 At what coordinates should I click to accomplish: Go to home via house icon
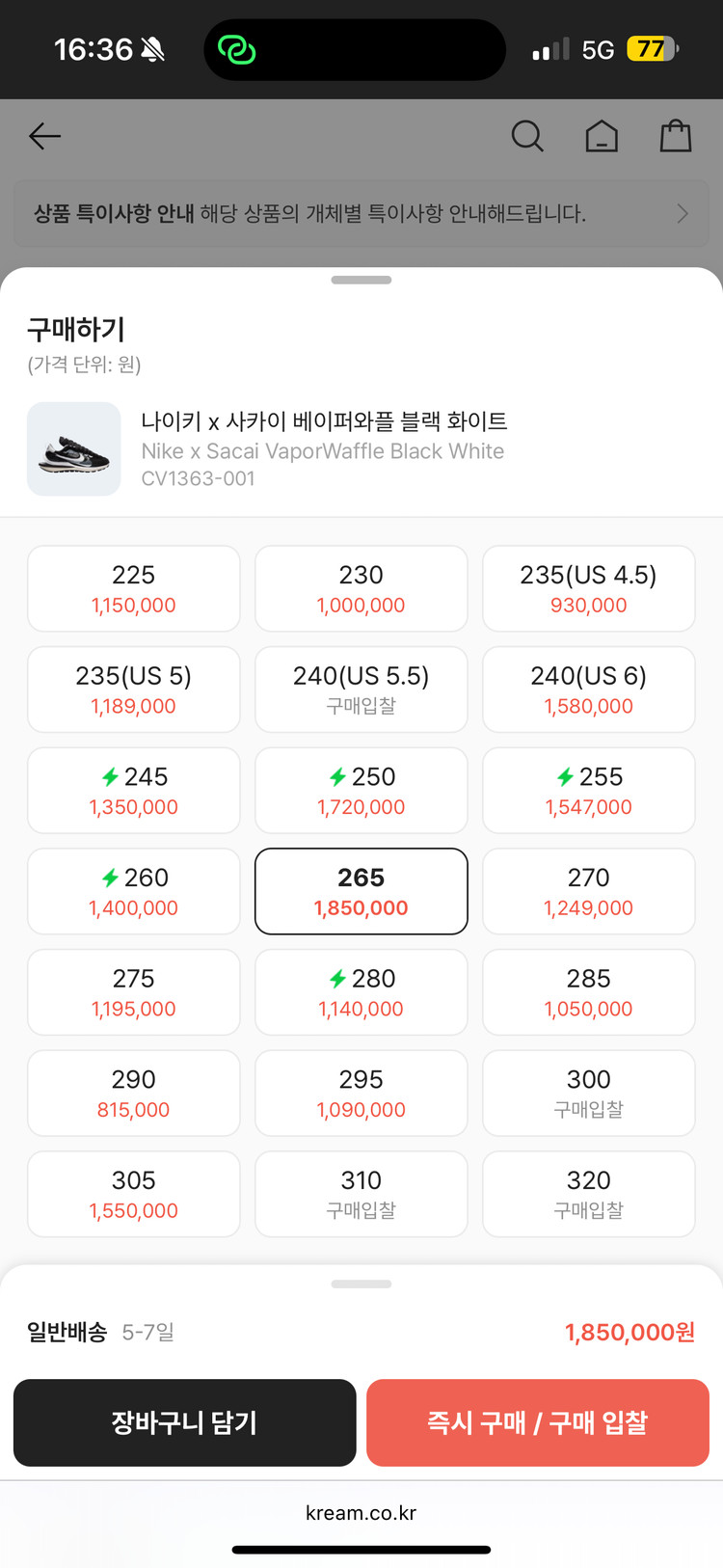602,136
